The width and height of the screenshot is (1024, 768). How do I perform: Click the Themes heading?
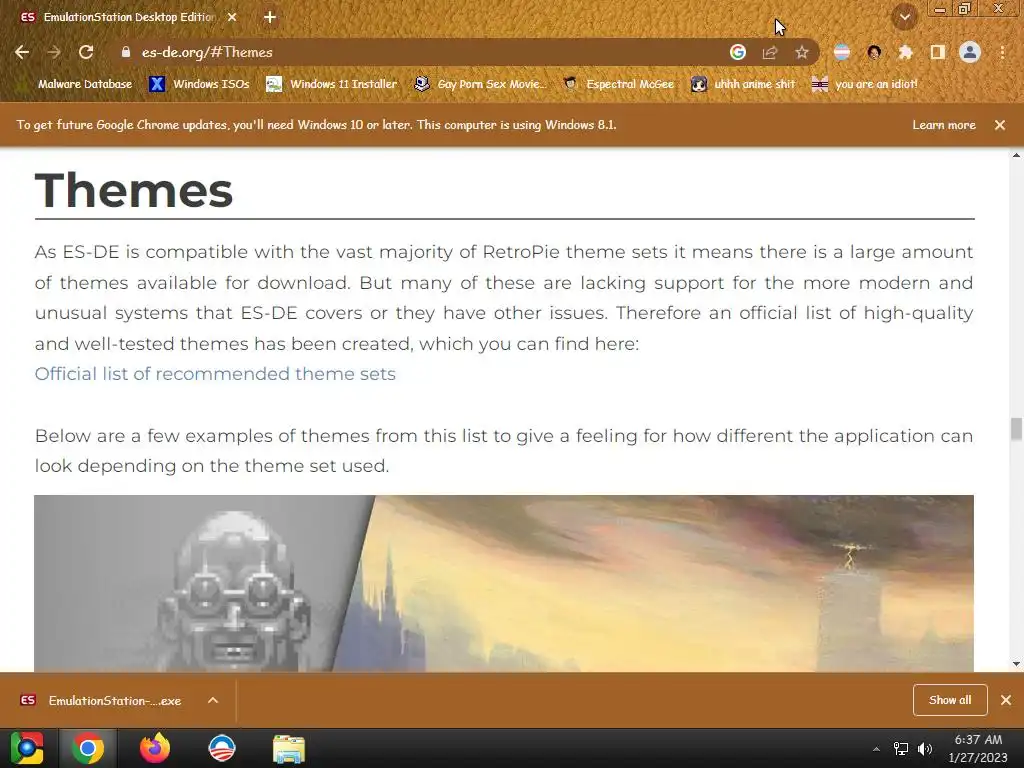point(134,191)
